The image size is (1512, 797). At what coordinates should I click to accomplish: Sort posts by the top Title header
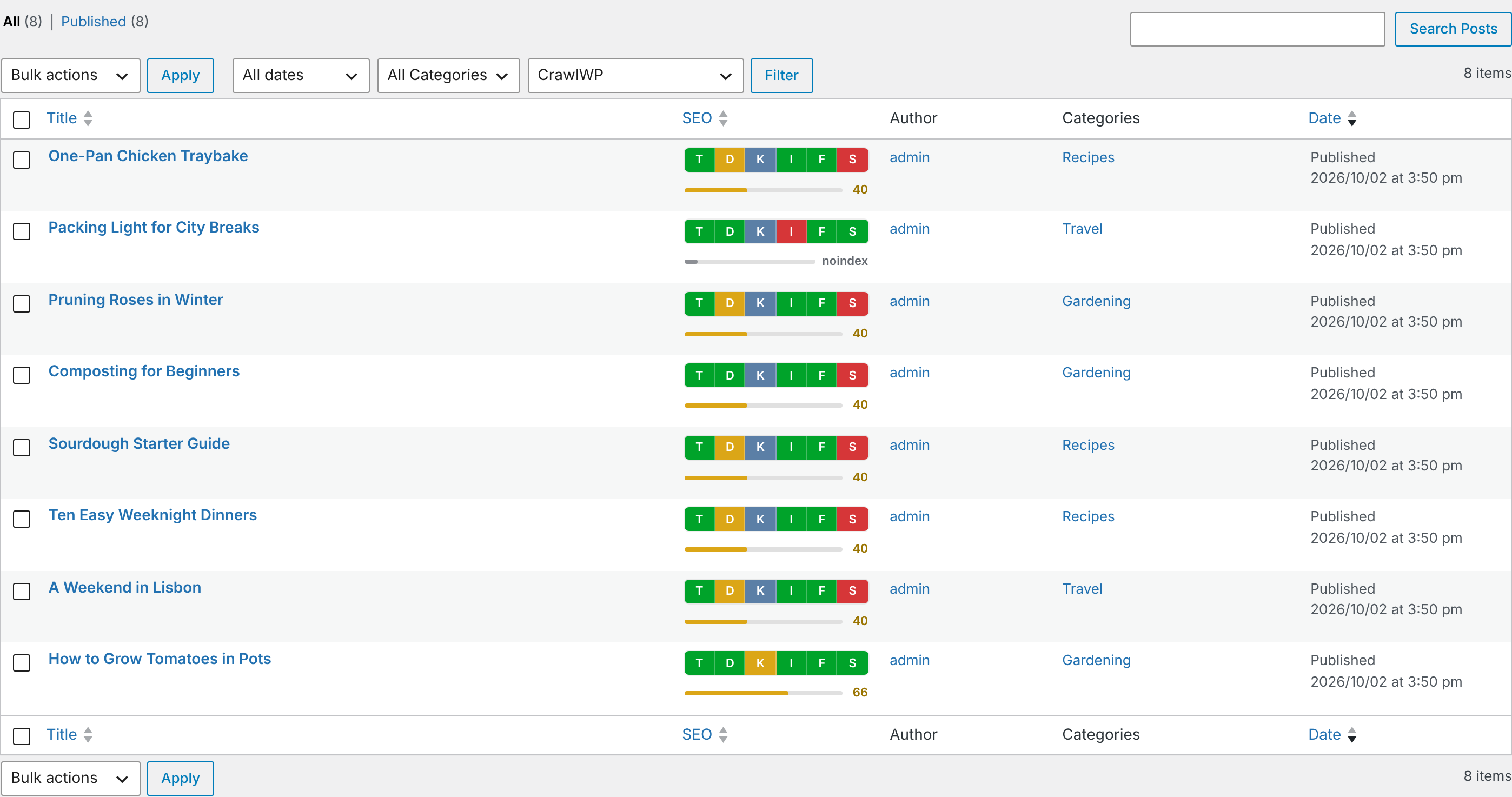[x=62, y=118]
